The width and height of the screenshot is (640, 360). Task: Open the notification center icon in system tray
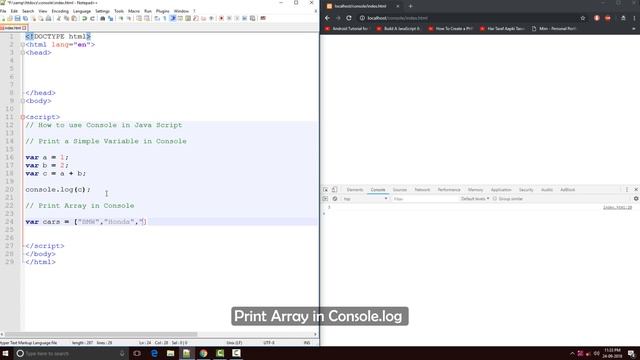[x=631, y=353]
